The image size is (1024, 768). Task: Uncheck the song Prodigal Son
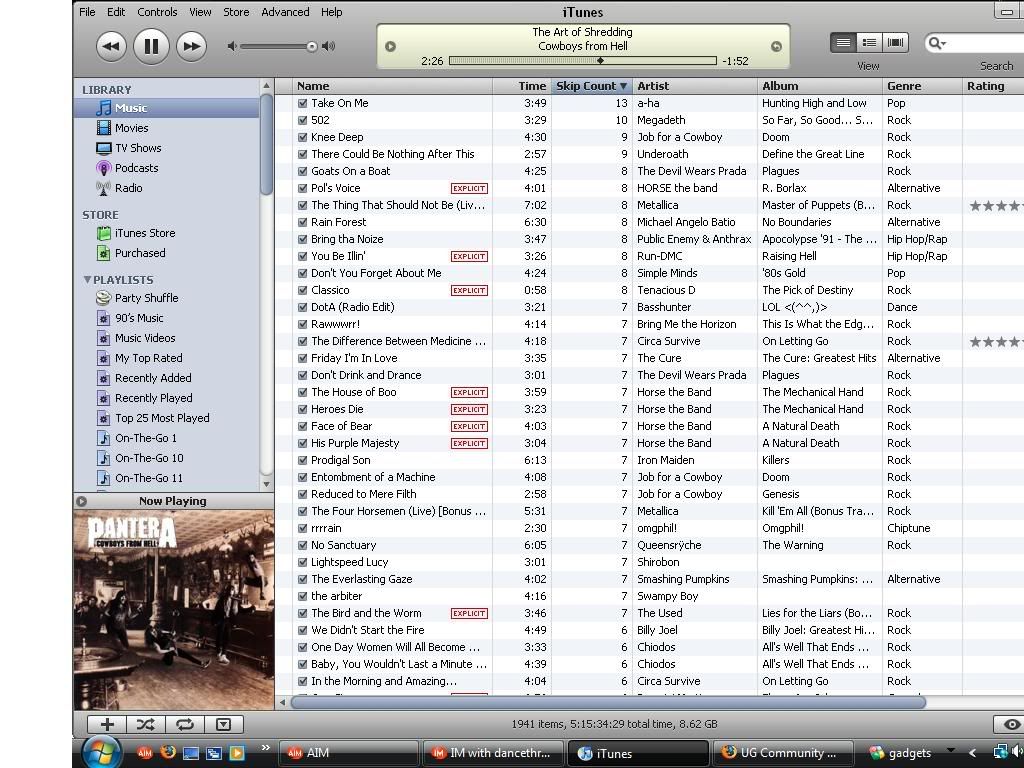tap(302, 460)
